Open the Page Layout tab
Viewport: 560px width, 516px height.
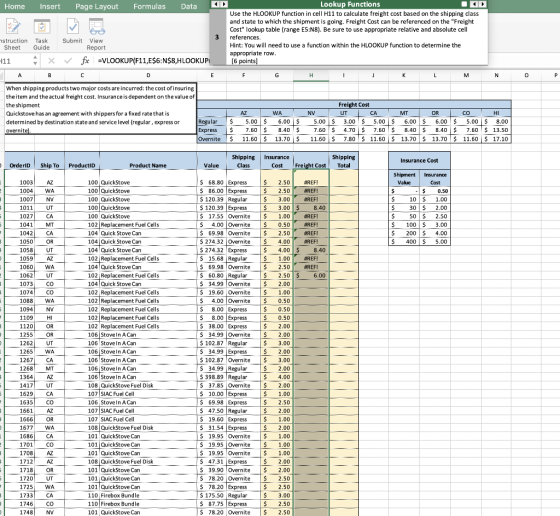pyautogui.click(x=96, y=6)
